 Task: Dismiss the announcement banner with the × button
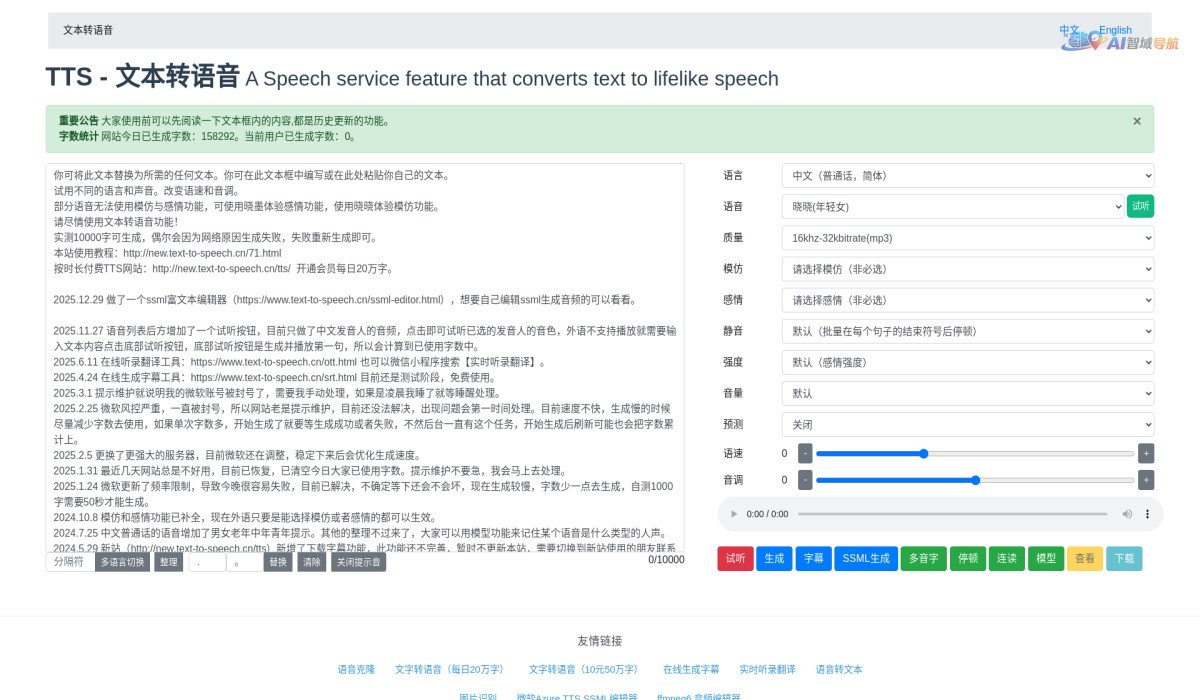(x=1136, y=121)
